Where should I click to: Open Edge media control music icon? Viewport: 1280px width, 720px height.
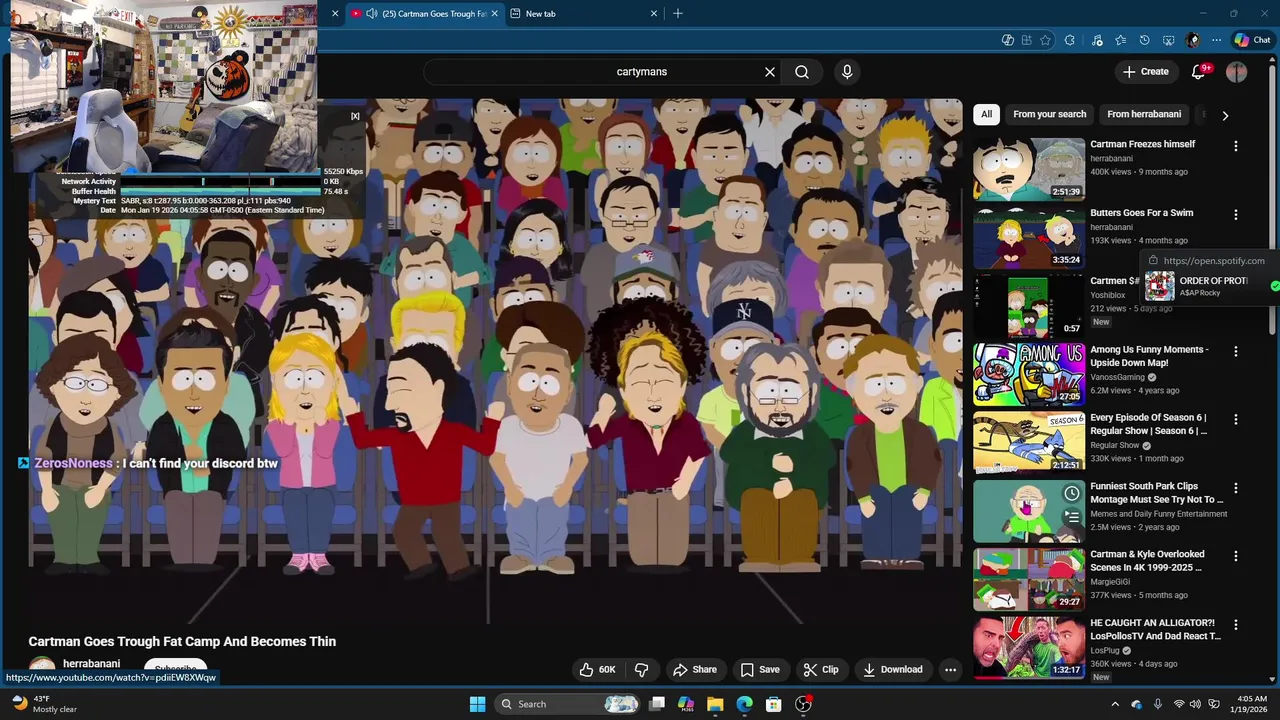pyautogui.click(x=1097, y=40)
